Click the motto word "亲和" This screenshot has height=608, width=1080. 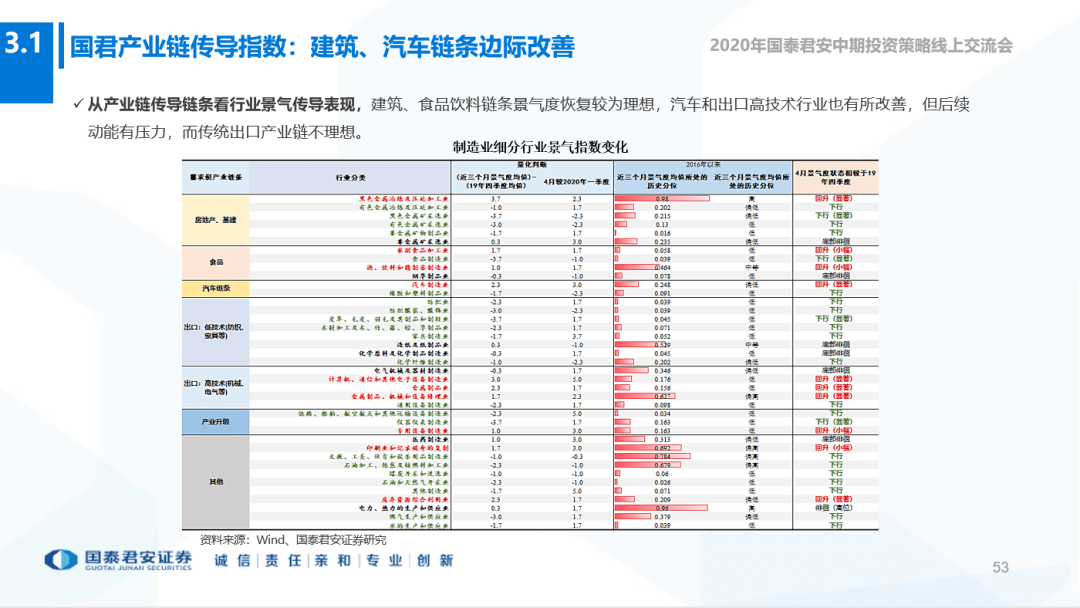click(333, 560)
